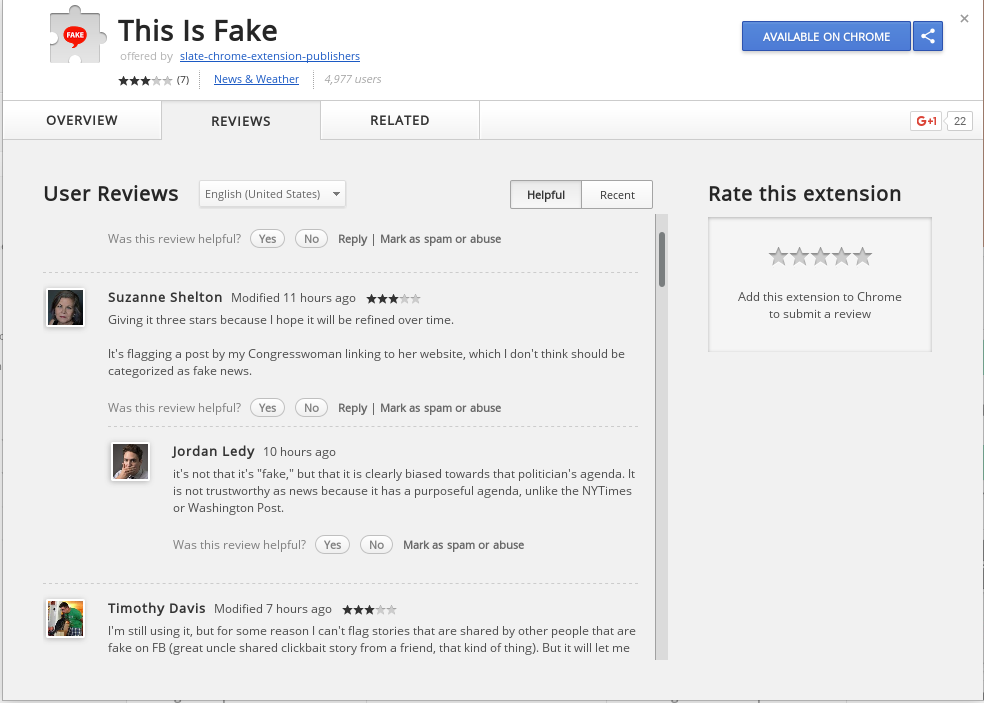This screenshot has height=703, width=984.
Task: Click the second star in Rate this extension
Action: pyautogui.click(x=800, y=256)
